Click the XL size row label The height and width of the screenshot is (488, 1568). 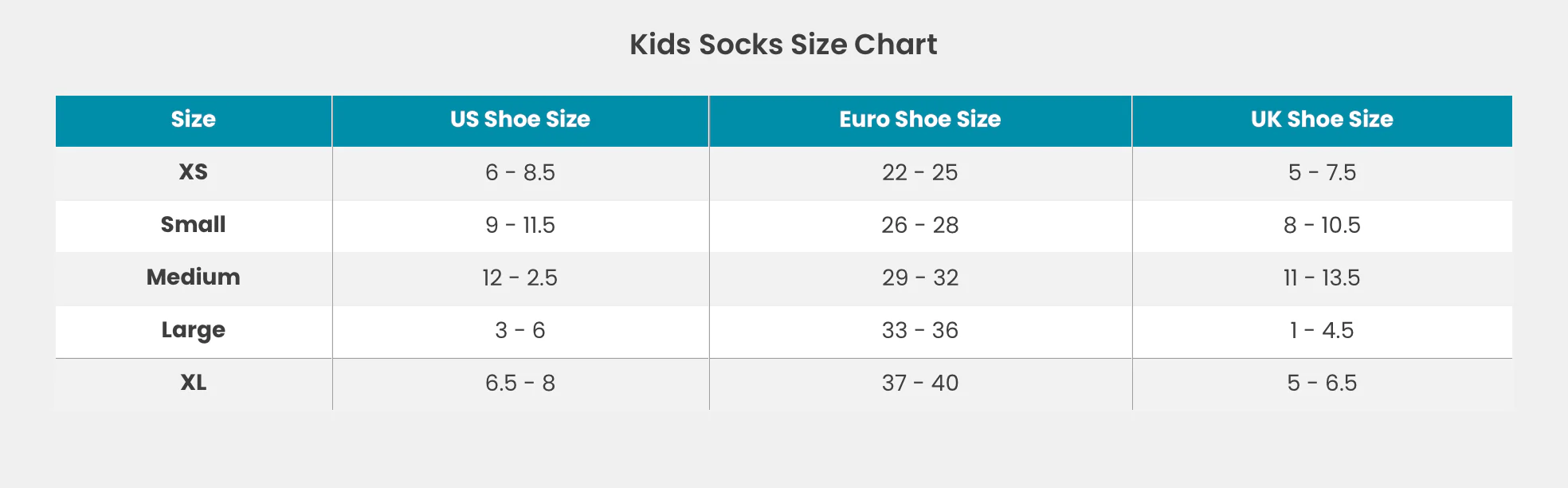(194, 383)
